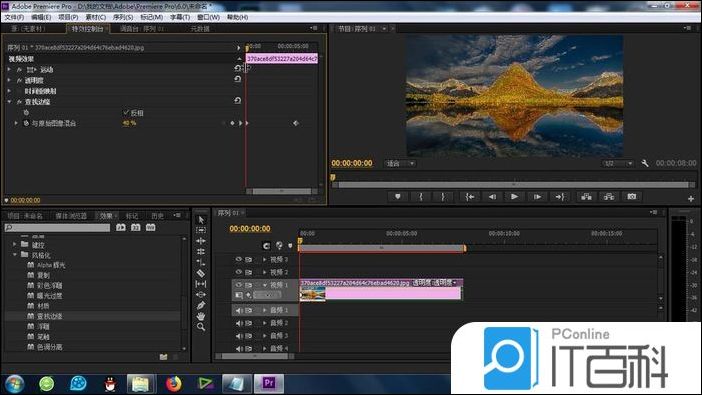
Task: Mute the Audio 2 track speaker
Action: tap(239, 323)
